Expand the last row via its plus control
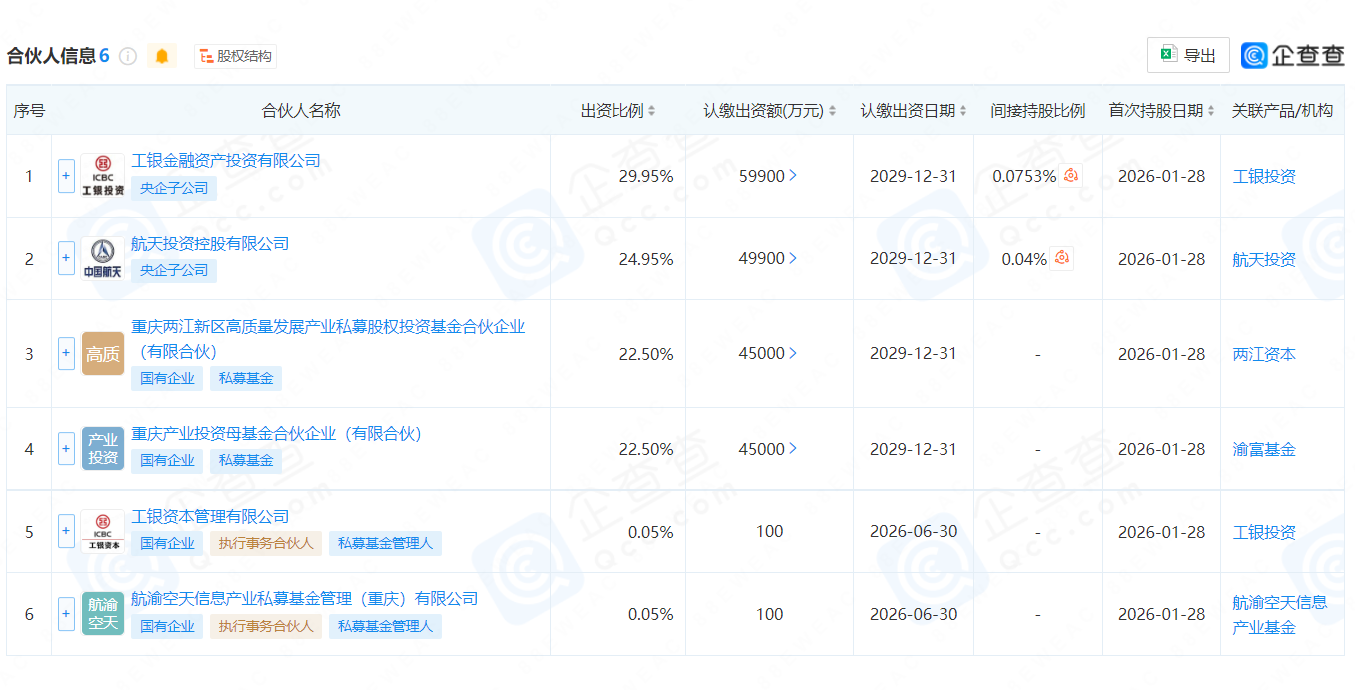This screenshot has height=690, width=1355. [65, 614]
